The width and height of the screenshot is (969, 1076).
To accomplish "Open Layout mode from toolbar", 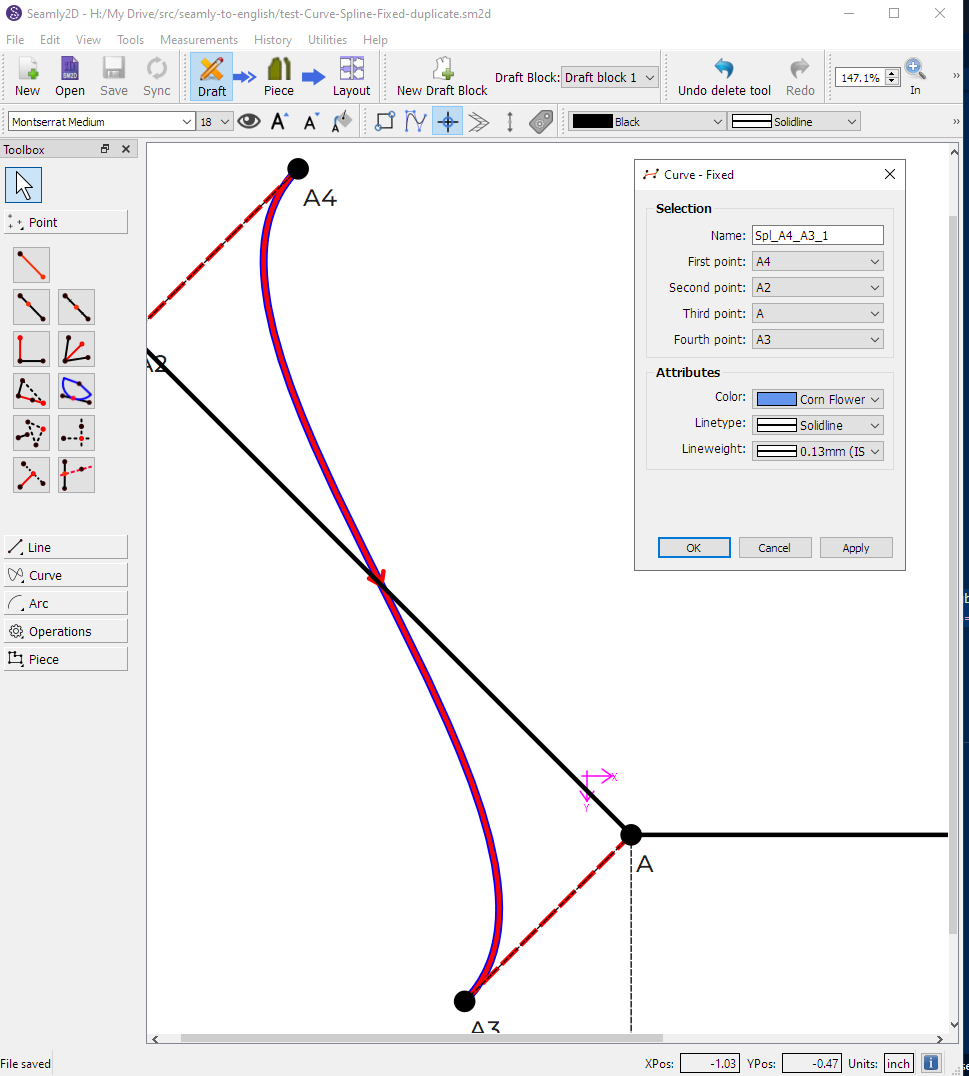I will 351,76.
